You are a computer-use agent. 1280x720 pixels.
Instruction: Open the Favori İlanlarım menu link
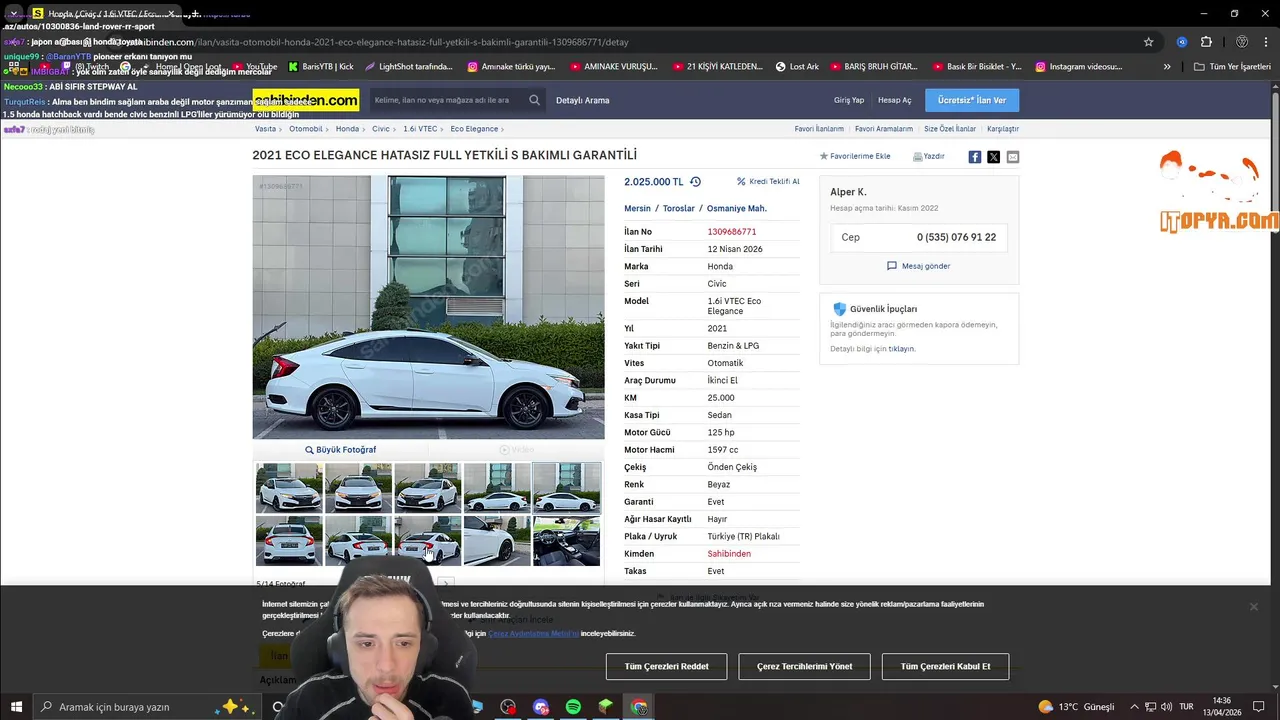click(x=819, y=129)
